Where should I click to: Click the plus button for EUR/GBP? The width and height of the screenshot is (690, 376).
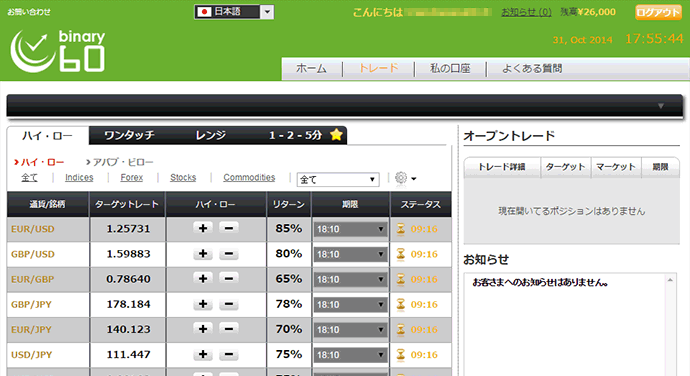[x=203, y=279]
